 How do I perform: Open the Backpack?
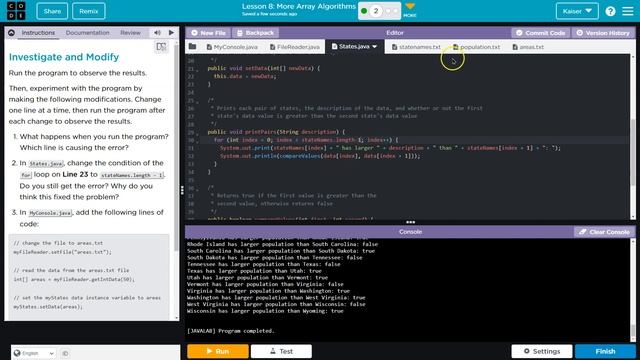(256, 33)
